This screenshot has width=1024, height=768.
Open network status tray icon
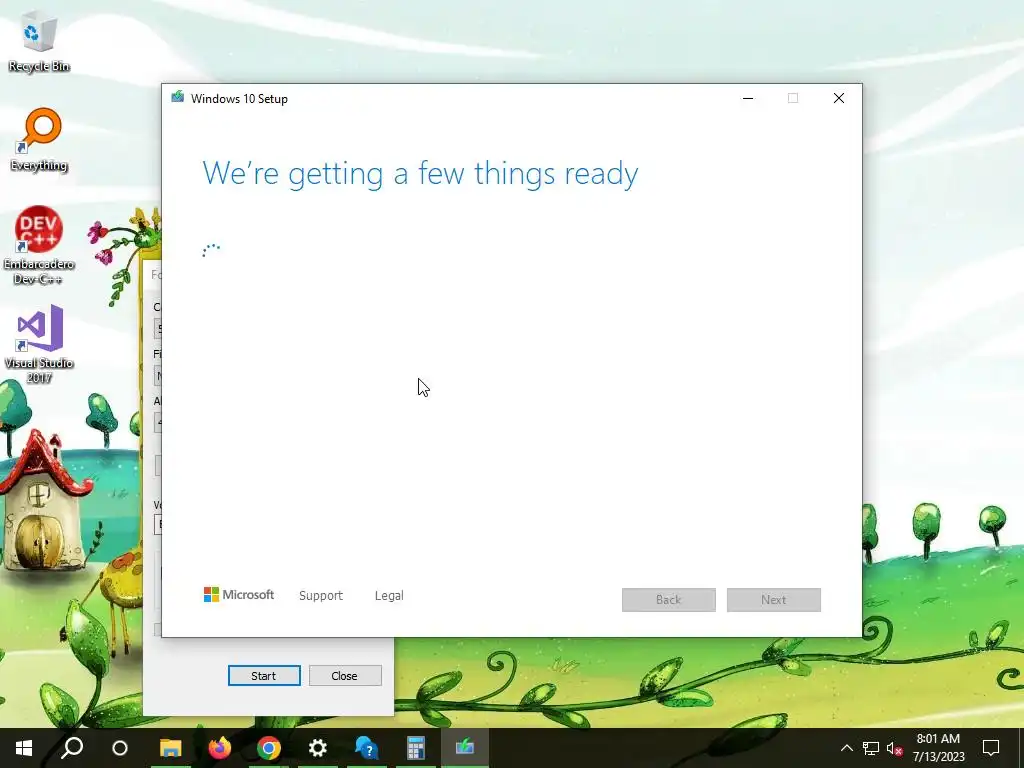(871, 748)
